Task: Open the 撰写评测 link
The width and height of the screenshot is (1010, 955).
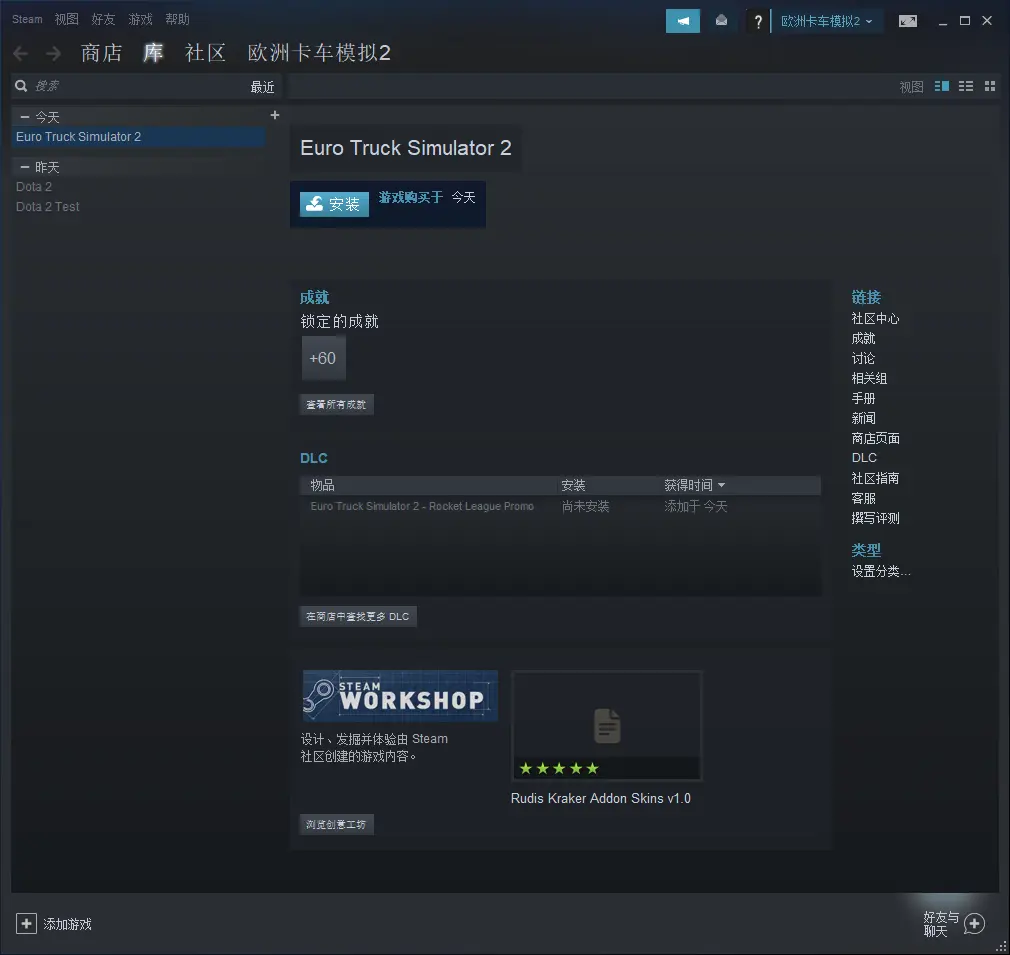Action: point(875,518)
